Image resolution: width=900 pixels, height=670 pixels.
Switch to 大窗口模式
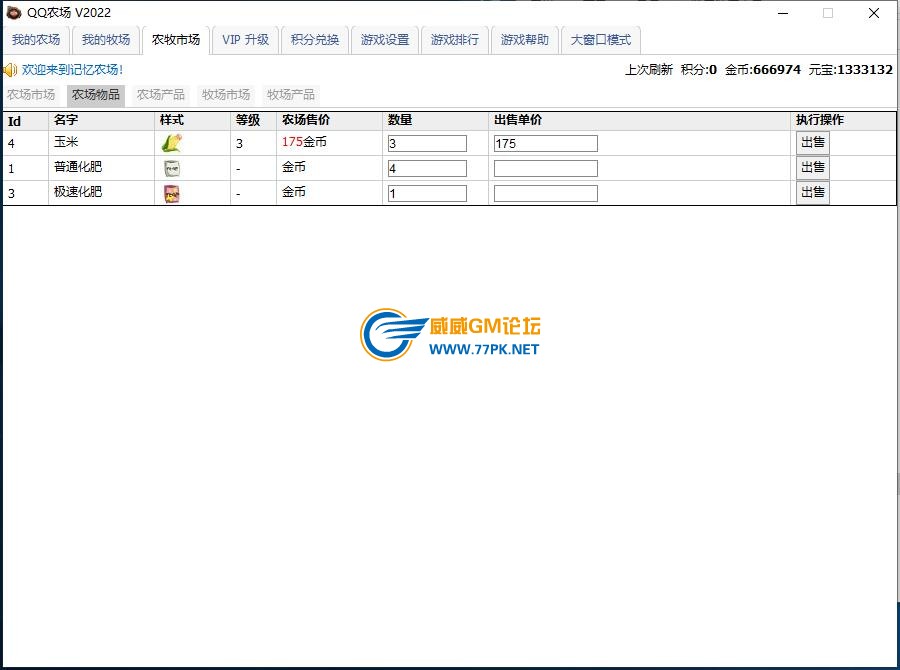(601, 40)
